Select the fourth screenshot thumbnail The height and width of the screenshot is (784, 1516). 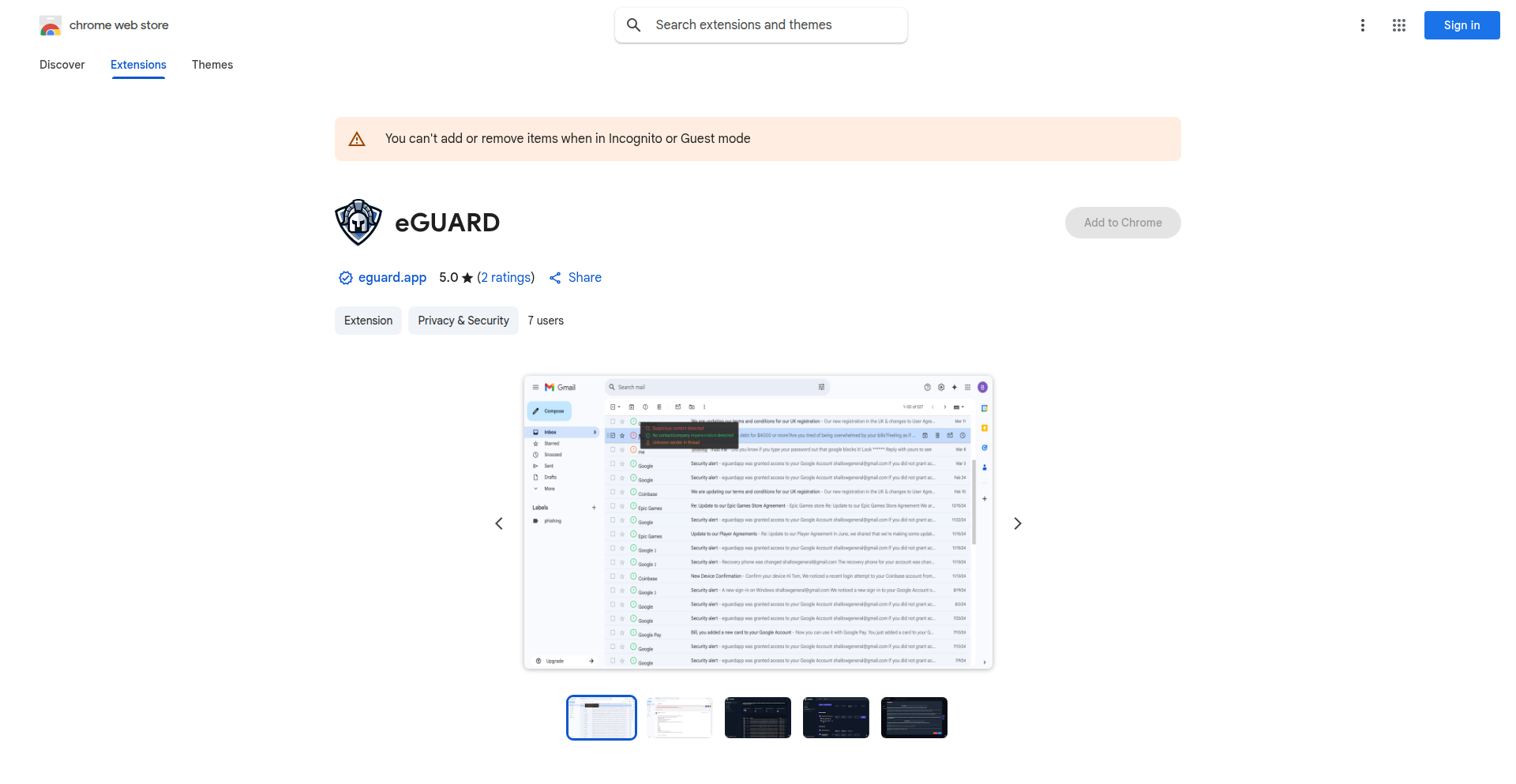click(x=836, y=718)
